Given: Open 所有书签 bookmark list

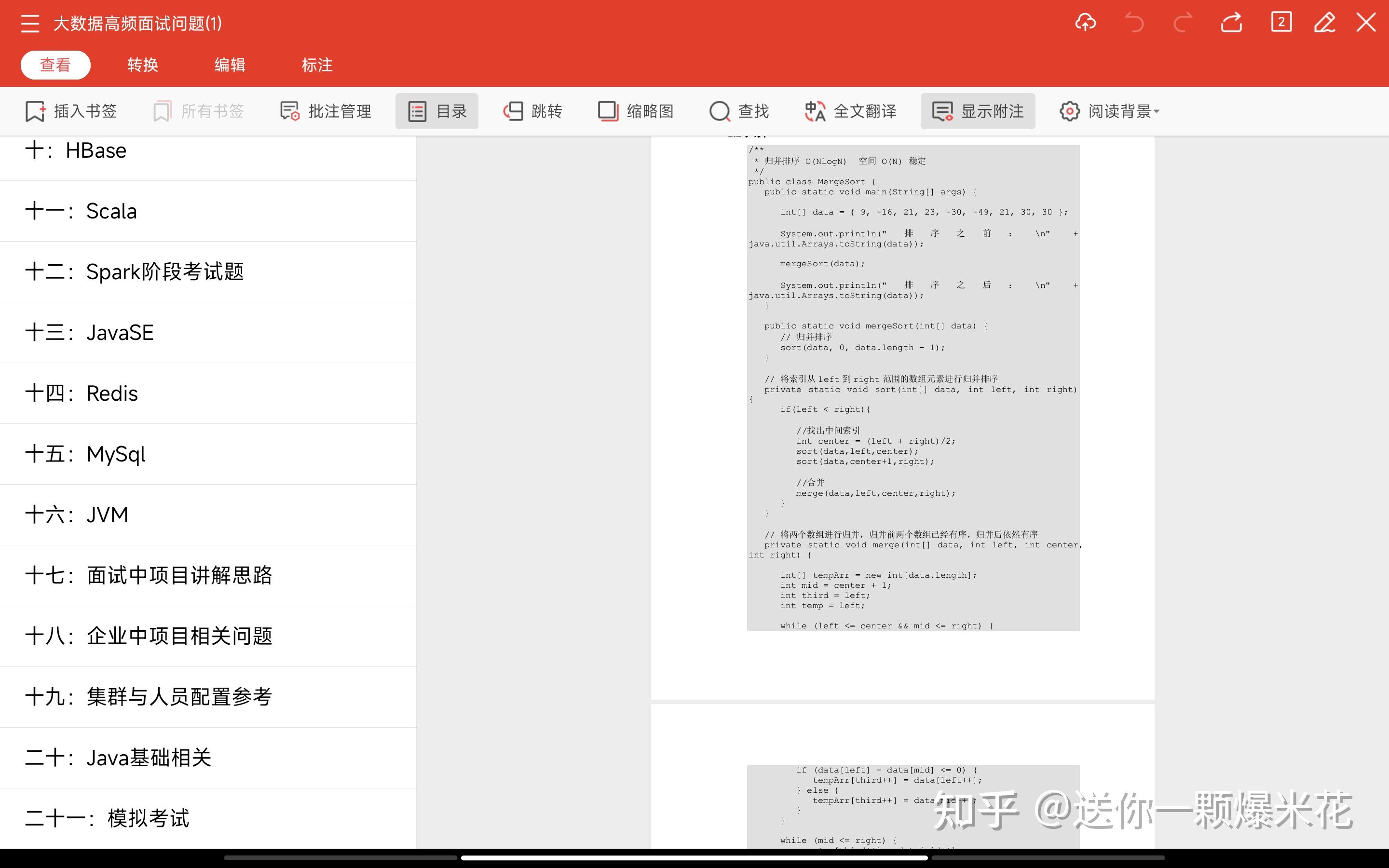Looking at the screenshot, I should [199, 111].
